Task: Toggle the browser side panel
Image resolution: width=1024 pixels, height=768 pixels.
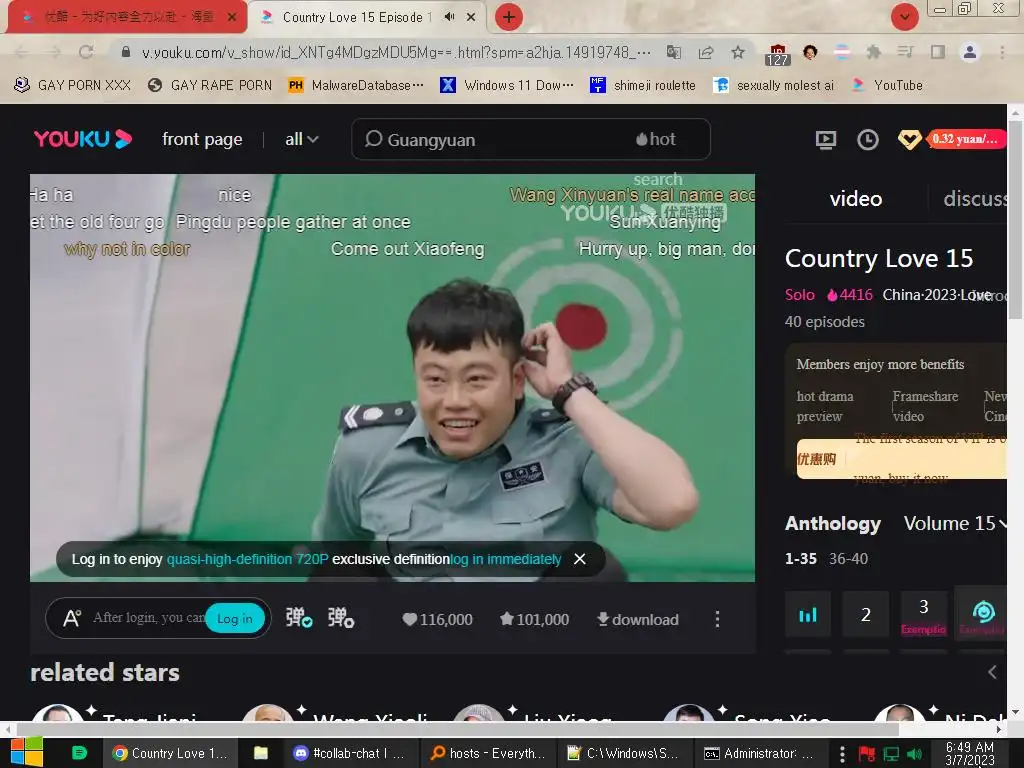Action: [938, 52]
